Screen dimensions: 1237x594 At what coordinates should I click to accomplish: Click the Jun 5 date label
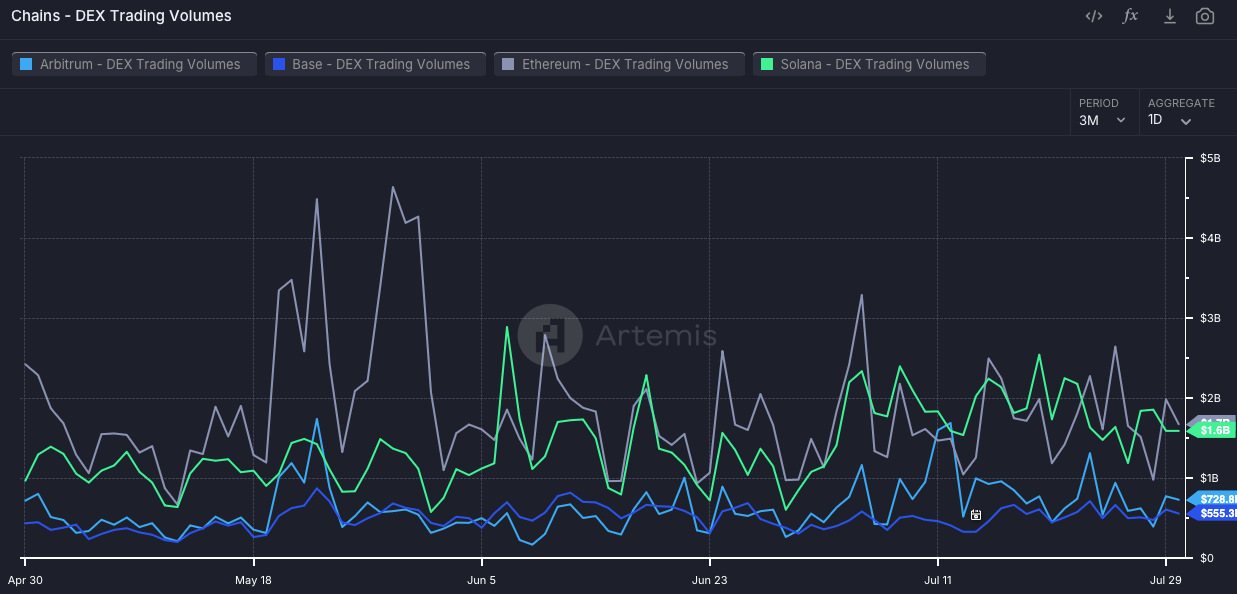(481, 580)
